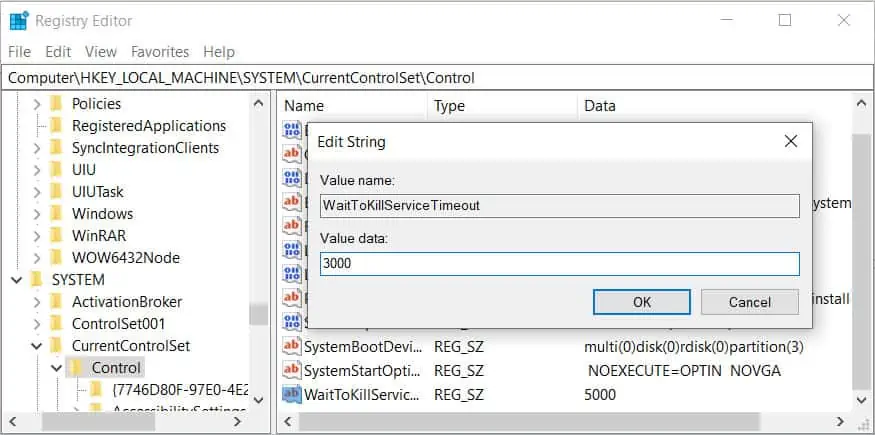Click the Value name field
Image resolution: width=875 pixels, height=435 pixels.
(560, 206)
